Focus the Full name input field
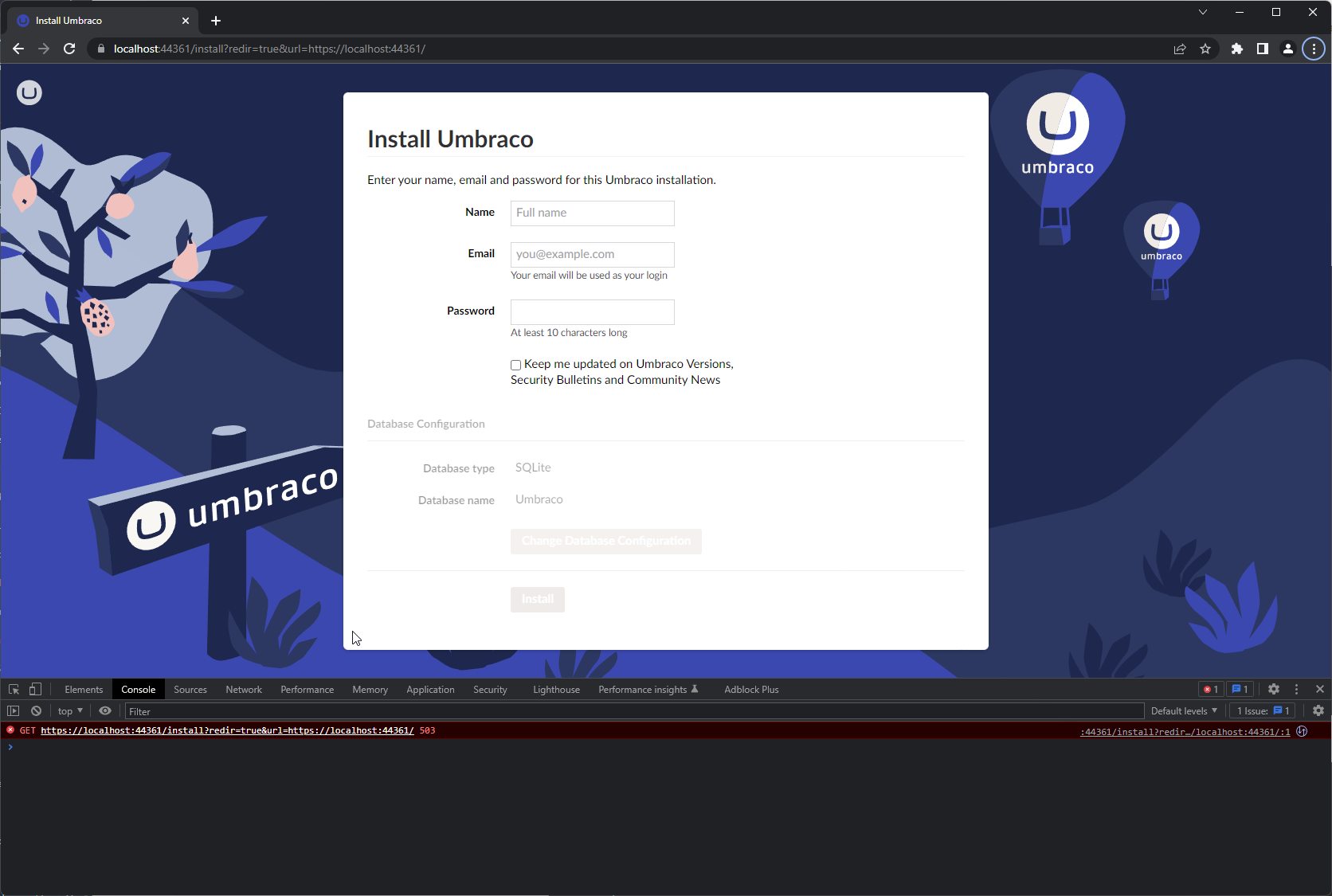The image size is (1332, 896). (x=592, y=213)
